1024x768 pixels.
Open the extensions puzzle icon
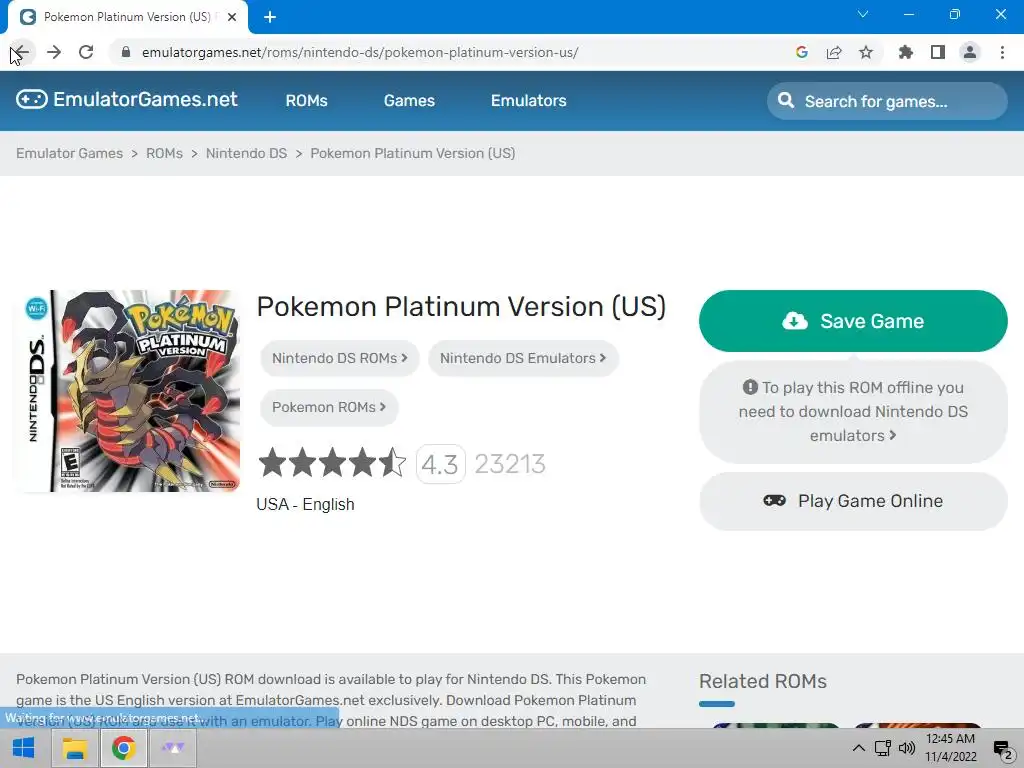click(x=906, y=52)
